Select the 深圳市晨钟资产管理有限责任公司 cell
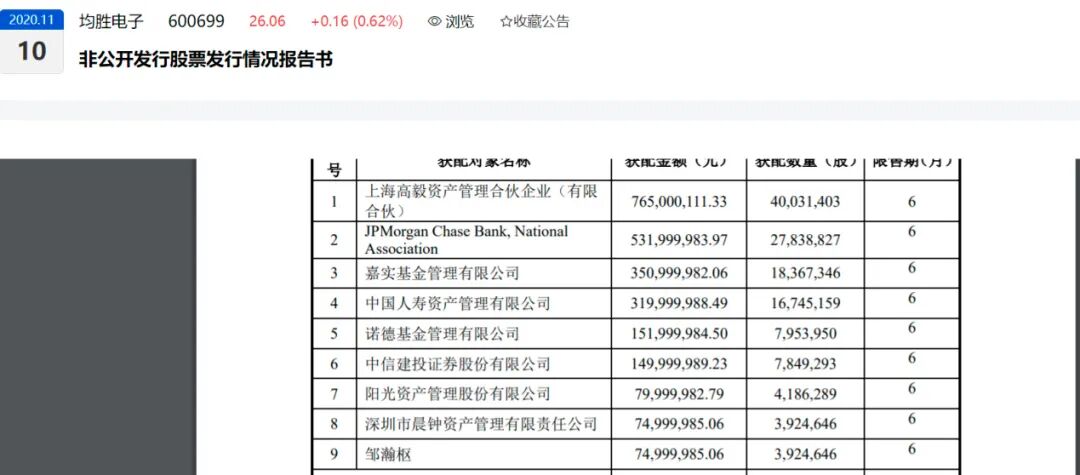The width and height of the screenshot is (1080, 475). click(484, 424)
